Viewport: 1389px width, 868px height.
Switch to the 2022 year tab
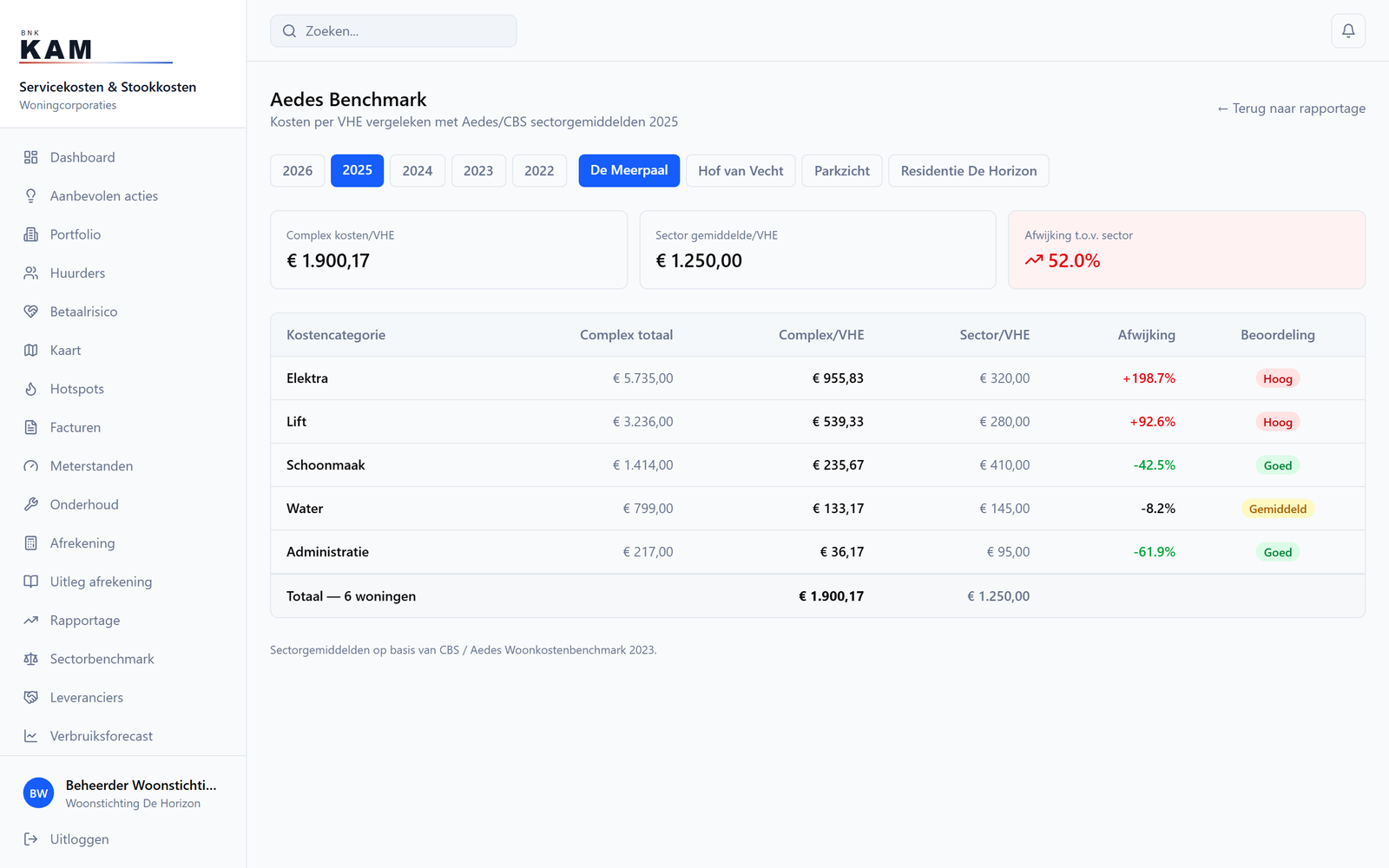click(539, 171)
